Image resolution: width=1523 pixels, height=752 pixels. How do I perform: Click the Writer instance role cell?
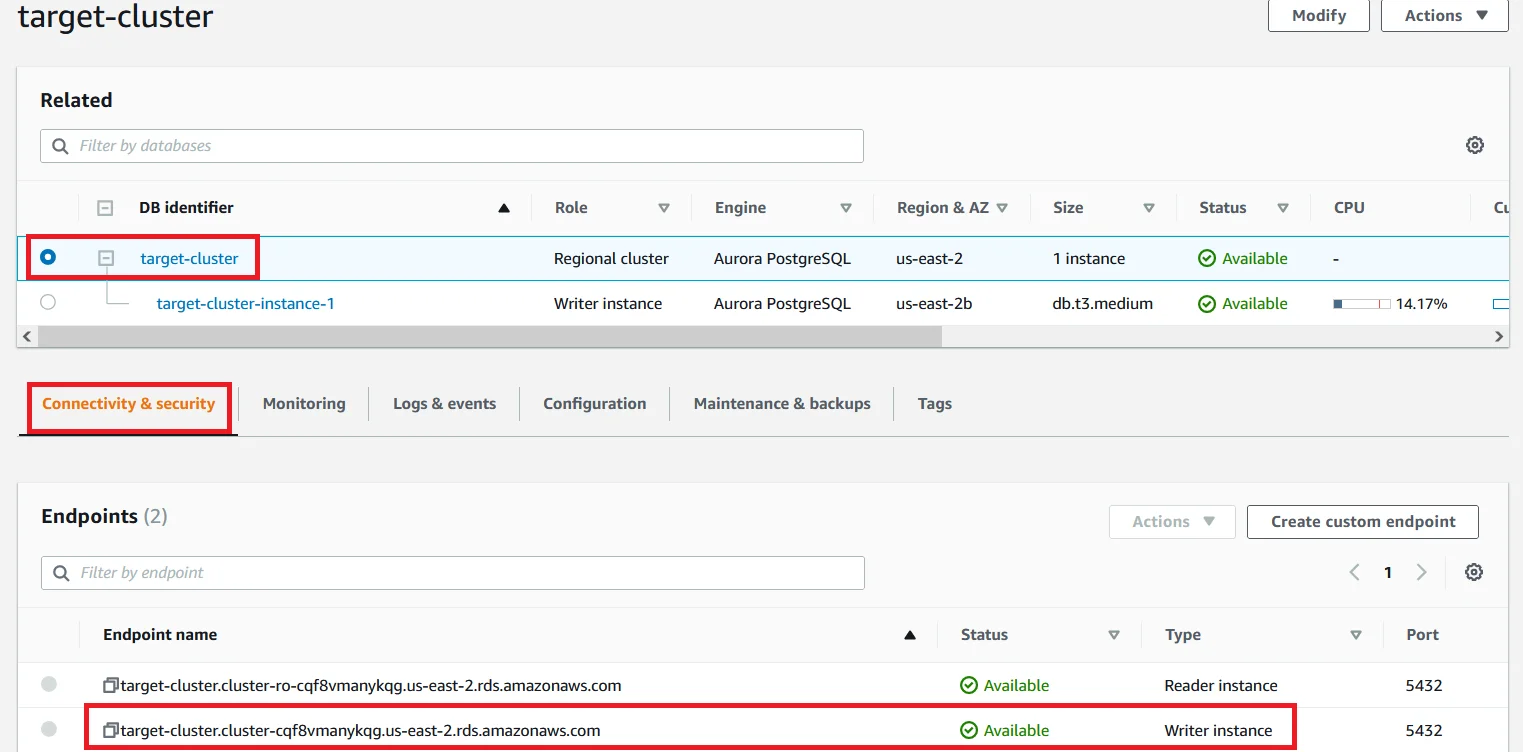pos(608,303)
